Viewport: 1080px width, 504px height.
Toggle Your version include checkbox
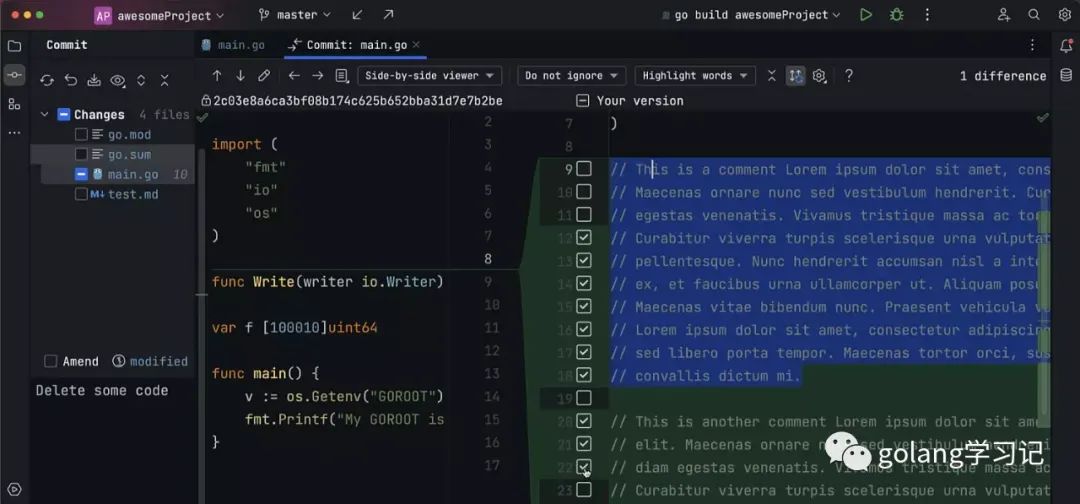click(583, 101)
